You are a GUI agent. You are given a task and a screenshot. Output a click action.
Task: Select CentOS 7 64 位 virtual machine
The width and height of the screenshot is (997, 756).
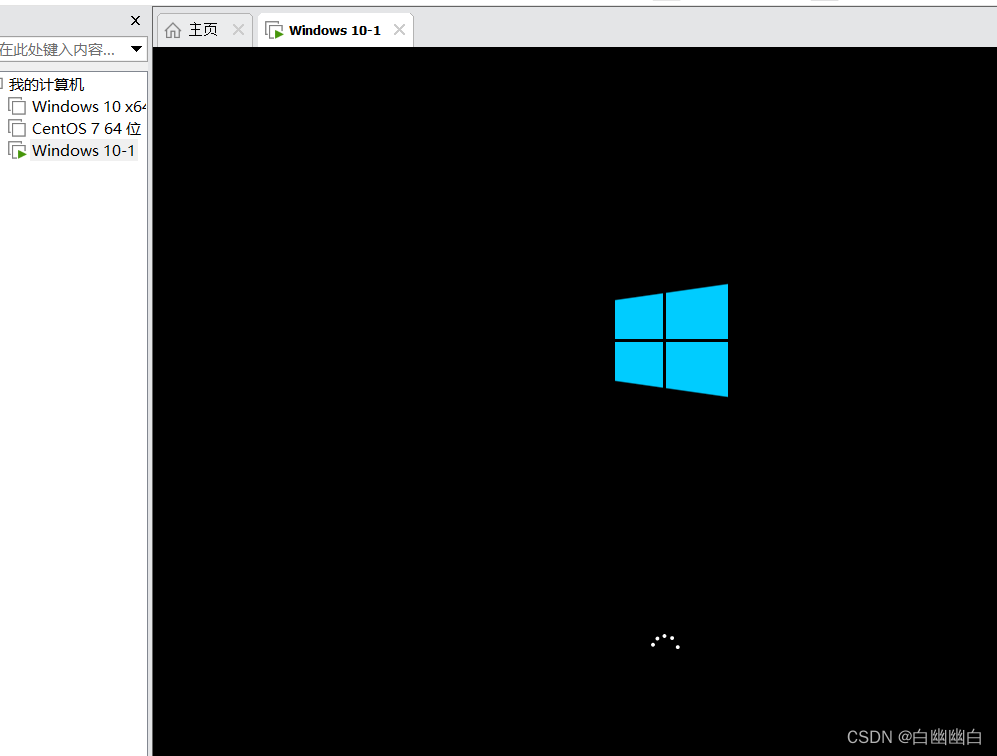point(86,128)
